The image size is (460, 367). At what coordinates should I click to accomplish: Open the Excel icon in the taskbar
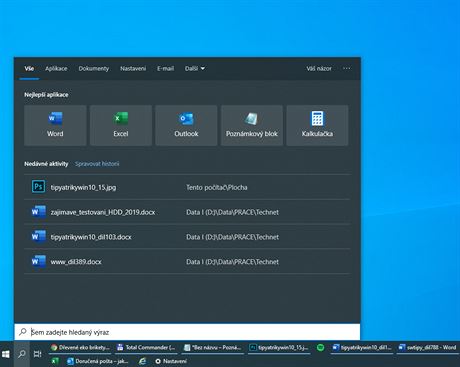click(55, 361)
